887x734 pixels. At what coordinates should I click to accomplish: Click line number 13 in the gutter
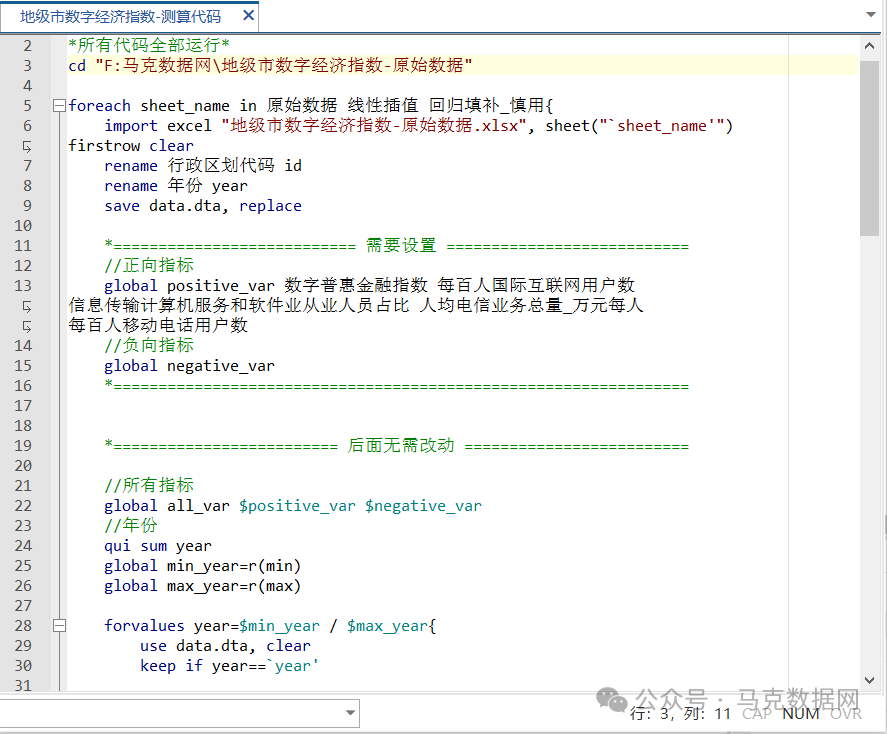(23, 286)
